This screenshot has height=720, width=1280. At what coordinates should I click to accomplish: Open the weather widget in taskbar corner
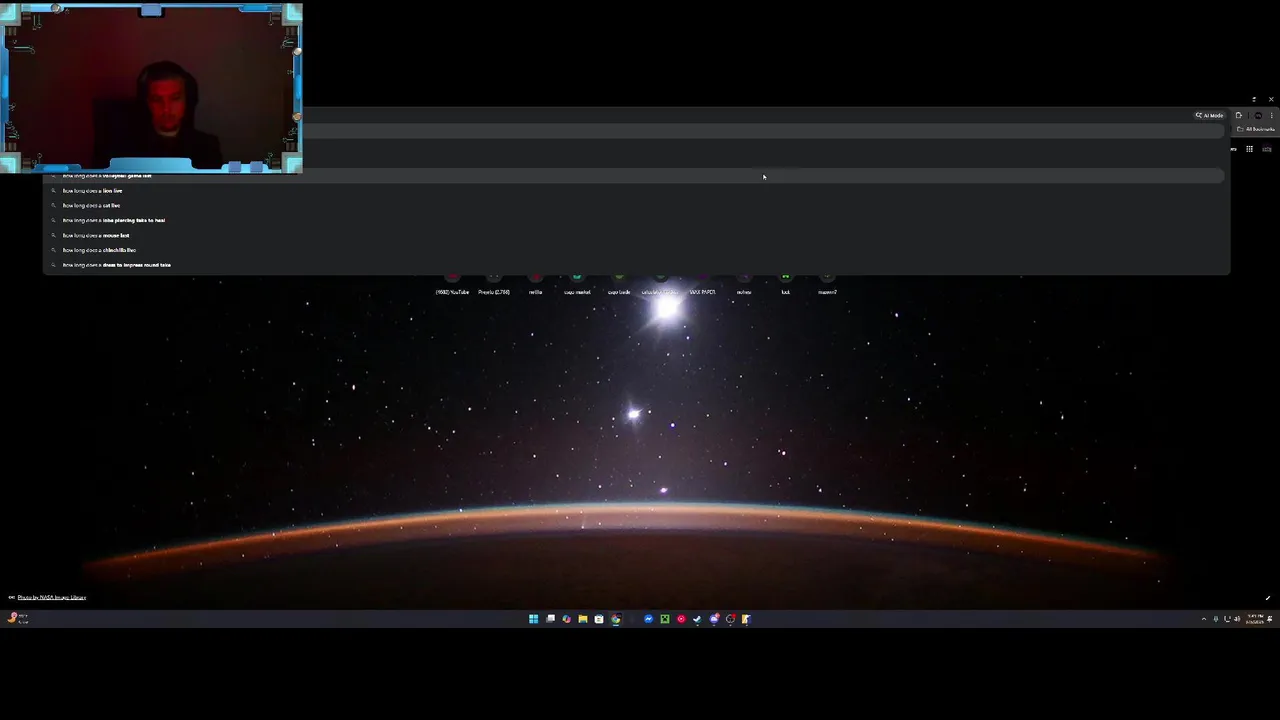pyautogui.click(x=18, y=619)
